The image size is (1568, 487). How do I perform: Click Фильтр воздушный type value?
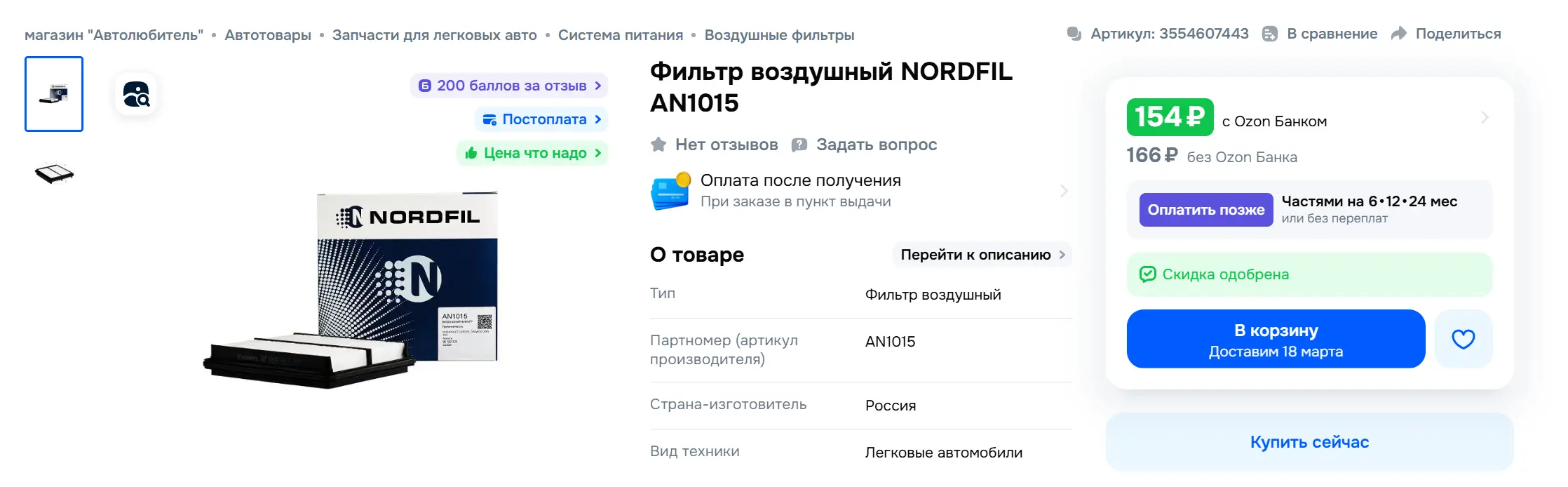click(x=933, y=295)
